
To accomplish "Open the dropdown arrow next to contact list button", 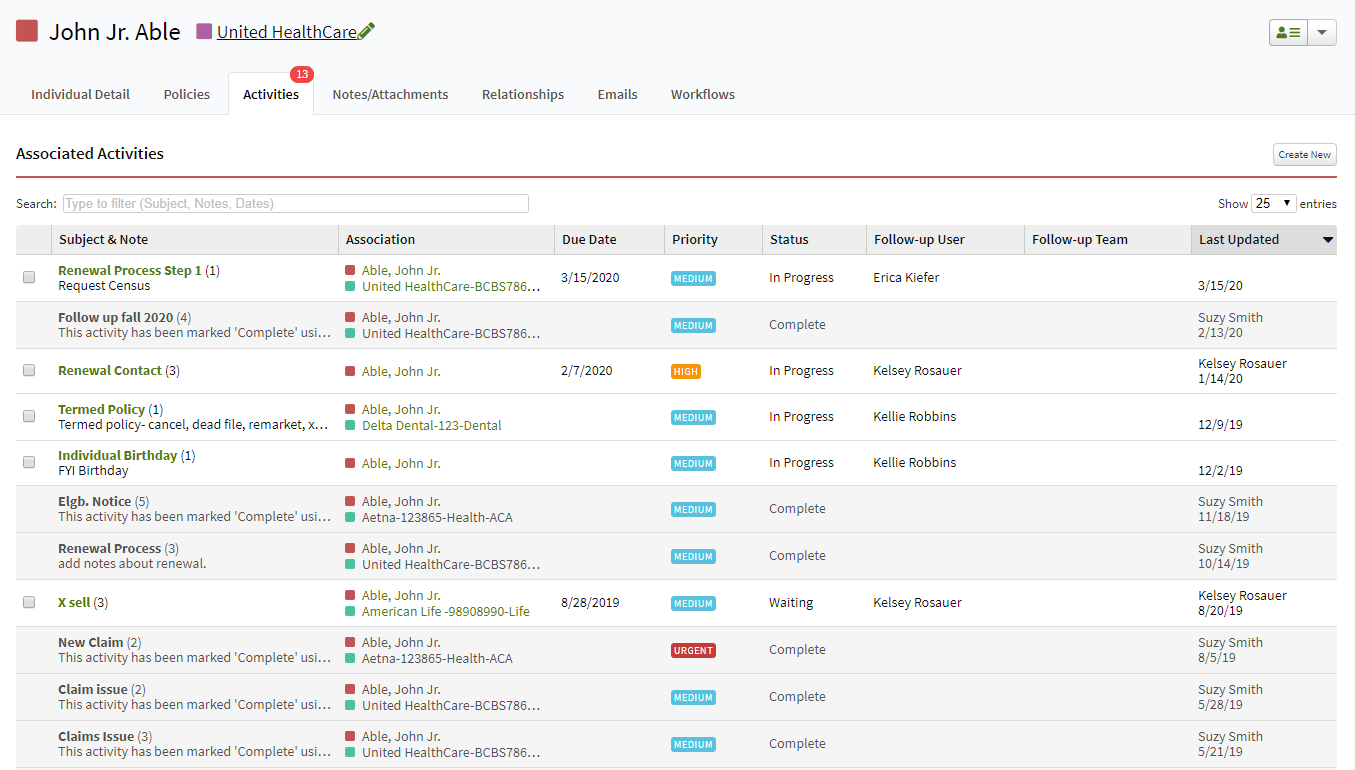I will coord(1322,32).
